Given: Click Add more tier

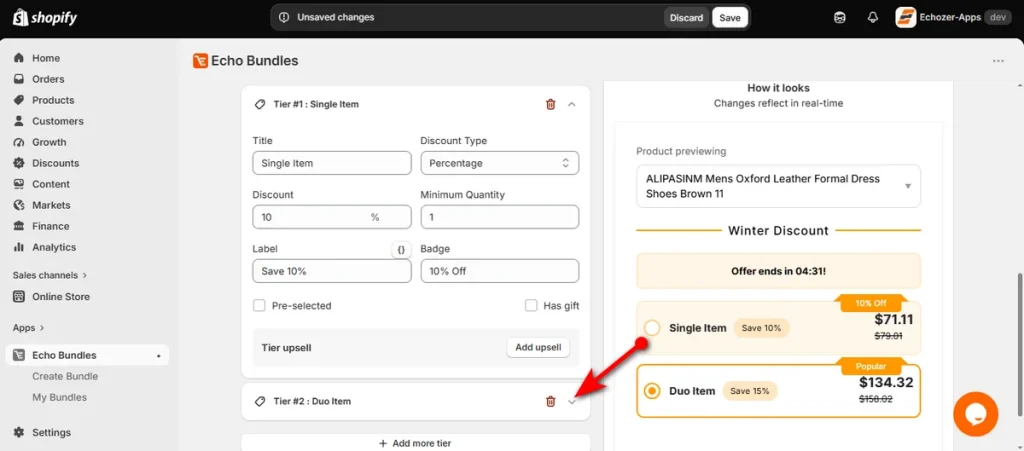Looking at the screenshot, I should (x=415, y=443).
